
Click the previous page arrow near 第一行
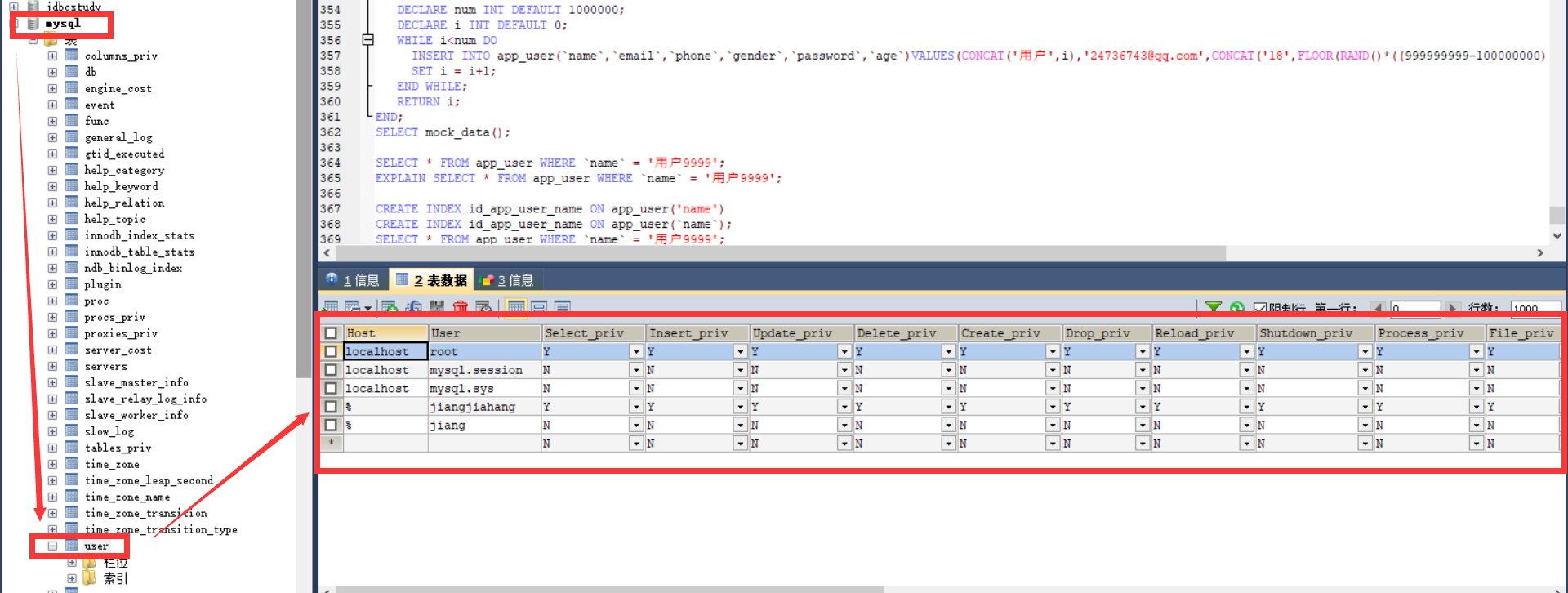pos(1379,309)
